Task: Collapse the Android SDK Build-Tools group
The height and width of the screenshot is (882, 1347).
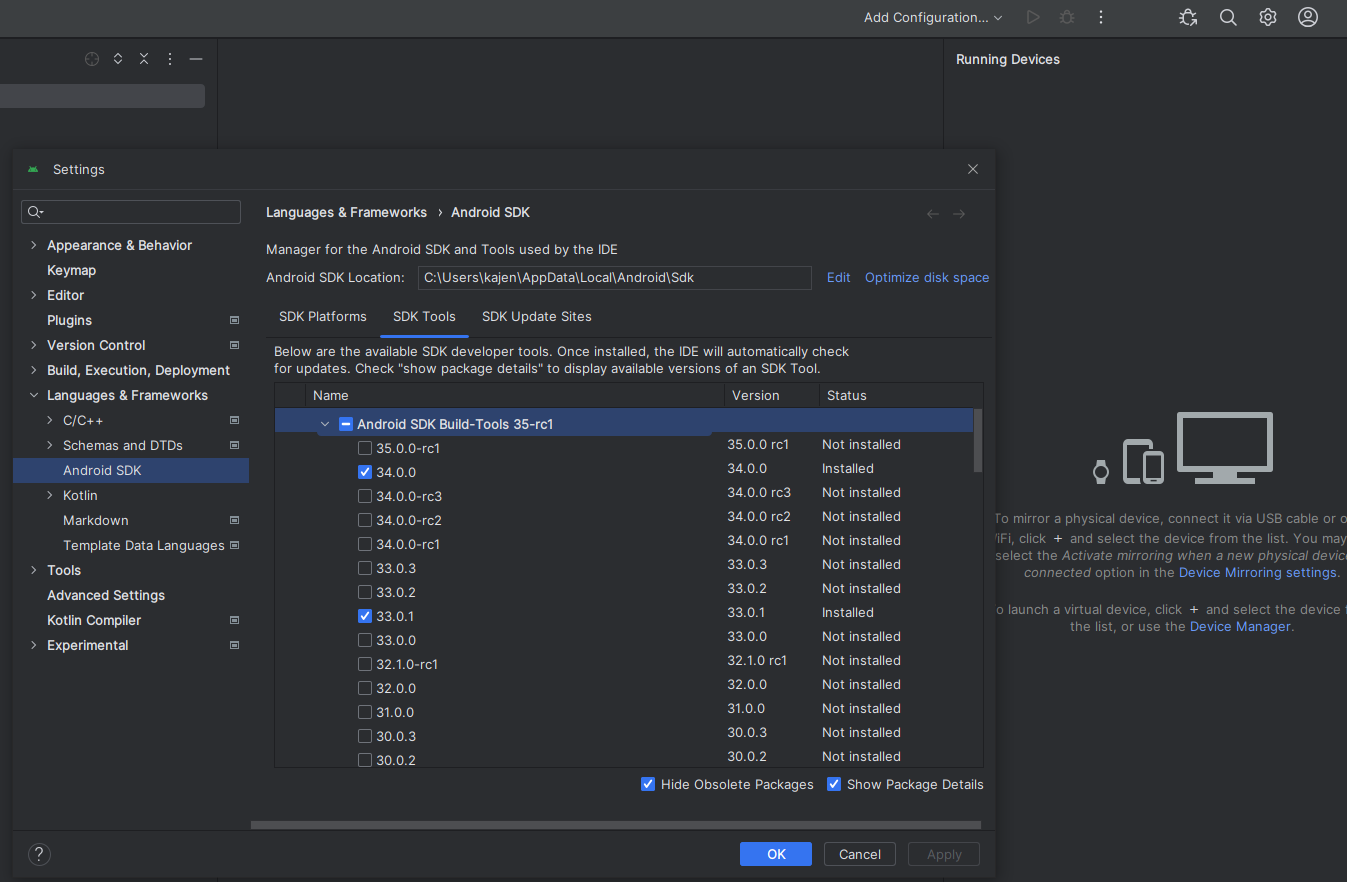Action: (x=325, y=424)
